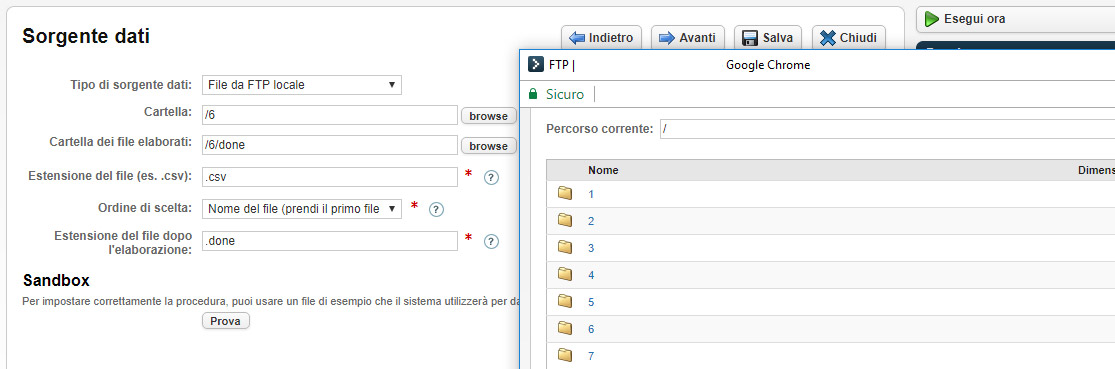Image resolution: width=1115 pixels, height=369 pixels.
Task: Run procedure with Esegui ora play icon
Action: (x=932, y=19)
